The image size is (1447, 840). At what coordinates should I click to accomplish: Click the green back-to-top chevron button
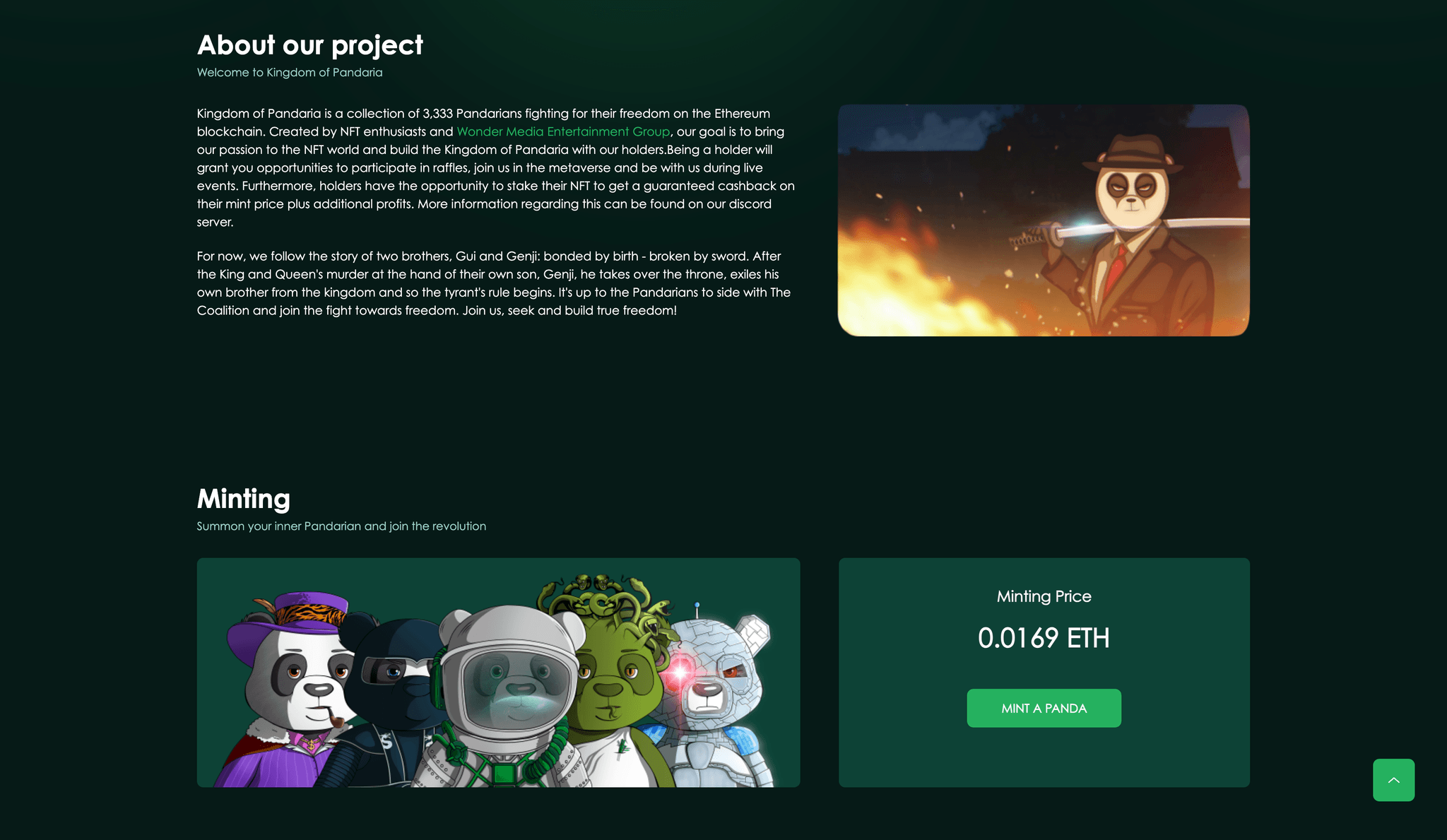[1393, 780]
